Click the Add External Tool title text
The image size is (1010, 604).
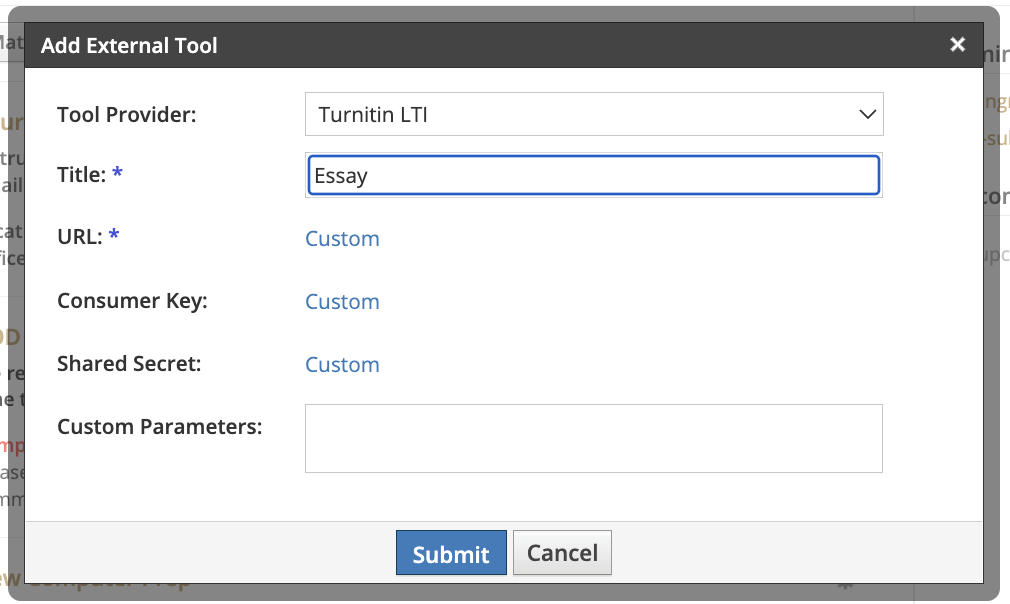pyautogui.click(x=129, y=45)
